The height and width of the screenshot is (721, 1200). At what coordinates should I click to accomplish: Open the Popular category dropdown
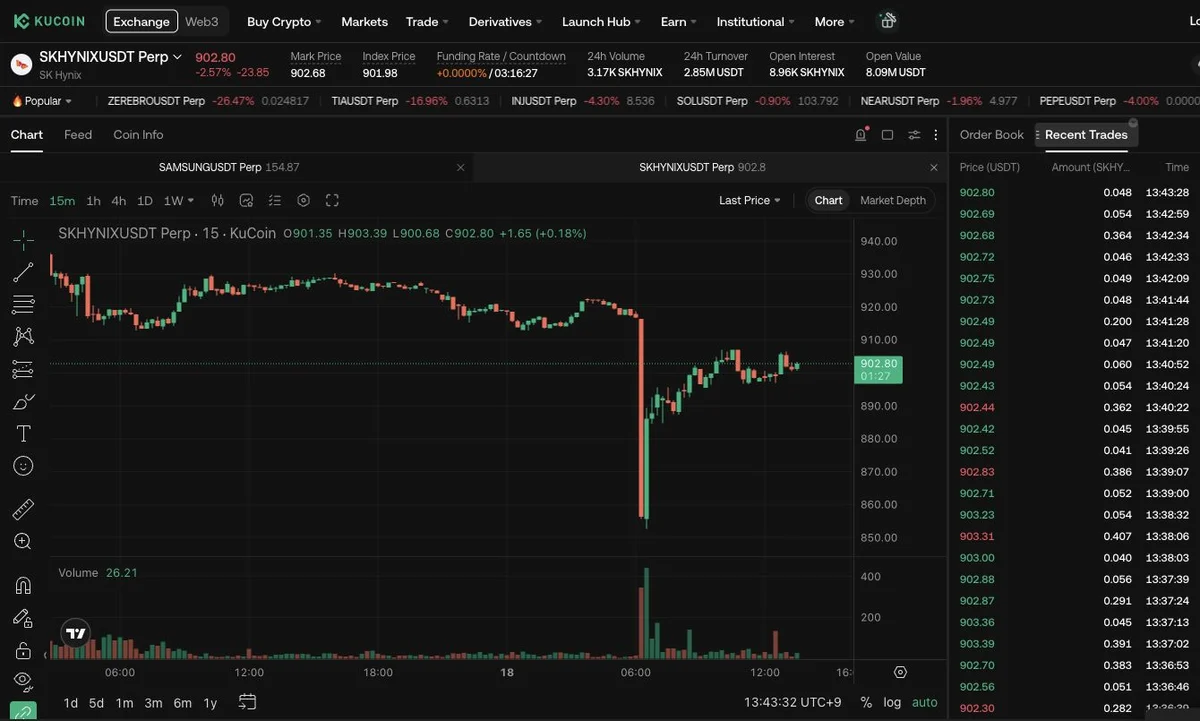click(x=42, y=101)
